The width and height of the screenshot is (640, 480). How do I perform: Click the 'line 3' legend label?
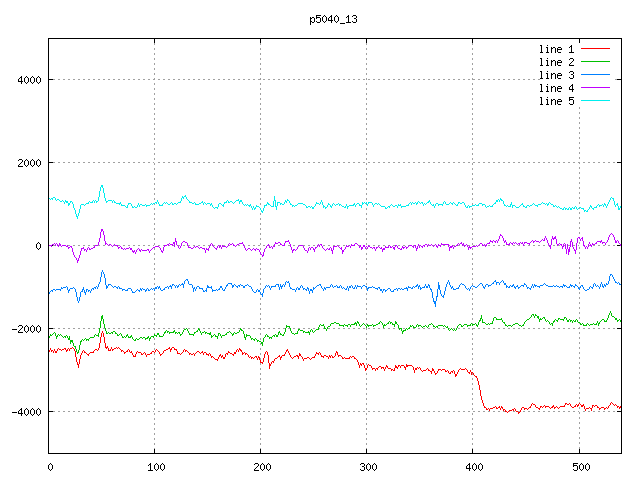point(556,75)
